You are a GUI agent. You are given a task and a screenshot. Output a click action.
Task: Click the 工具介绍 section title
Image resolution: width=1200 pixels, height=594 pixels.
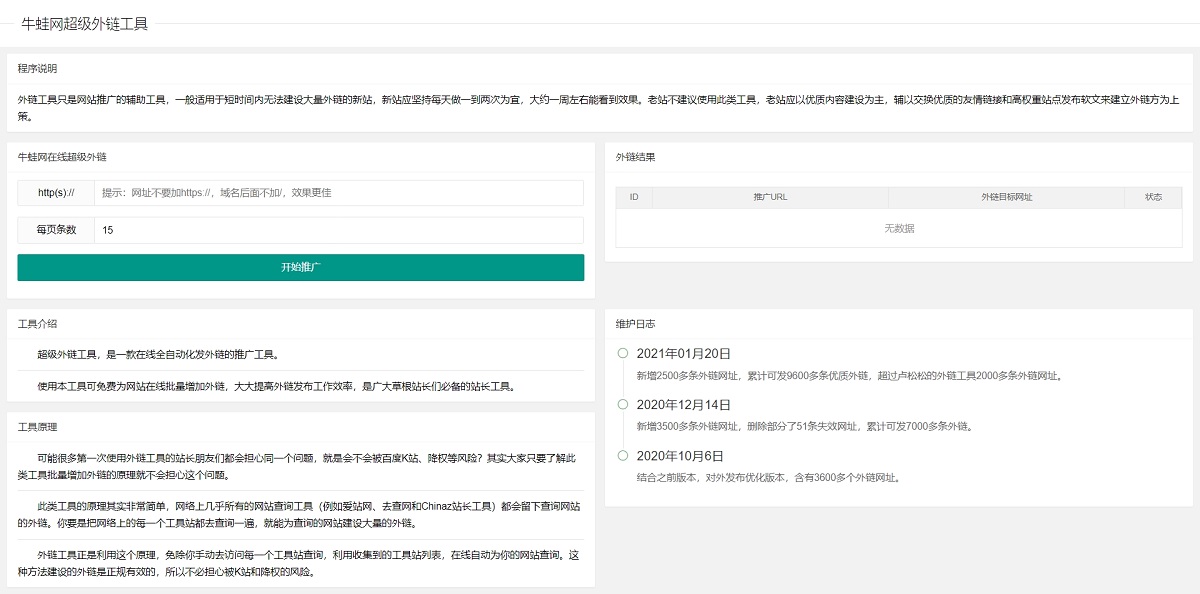pyautogui.click(x=39, y=323)
